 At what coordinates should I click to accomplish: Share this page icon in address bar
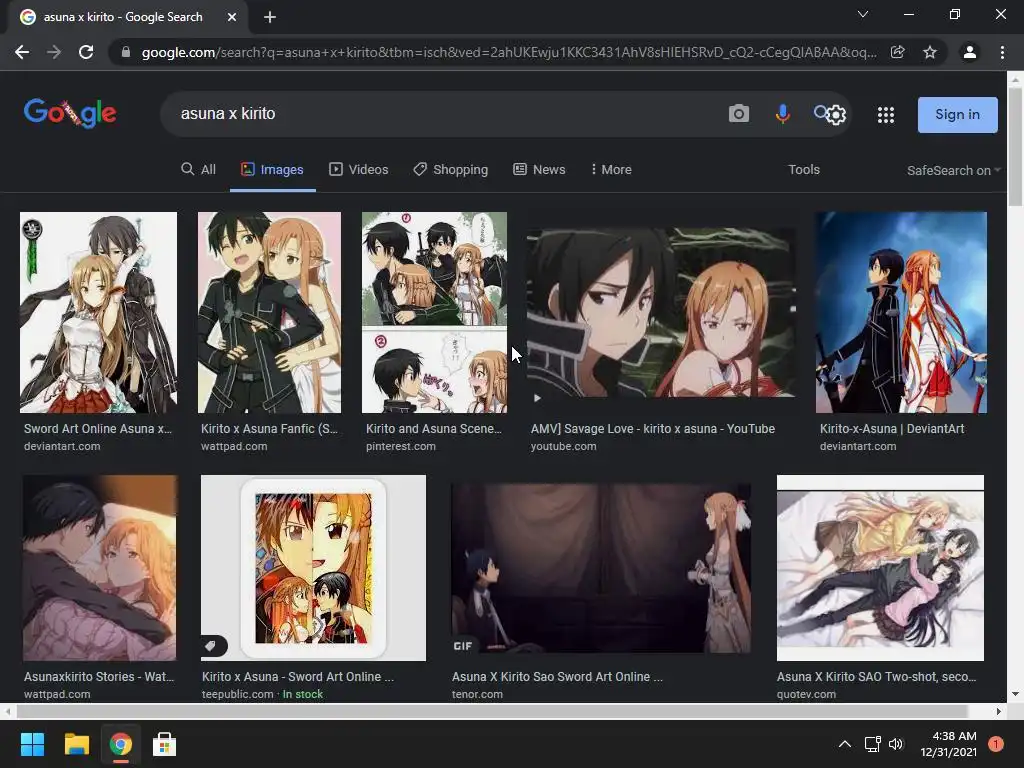(x=898, y=52)
